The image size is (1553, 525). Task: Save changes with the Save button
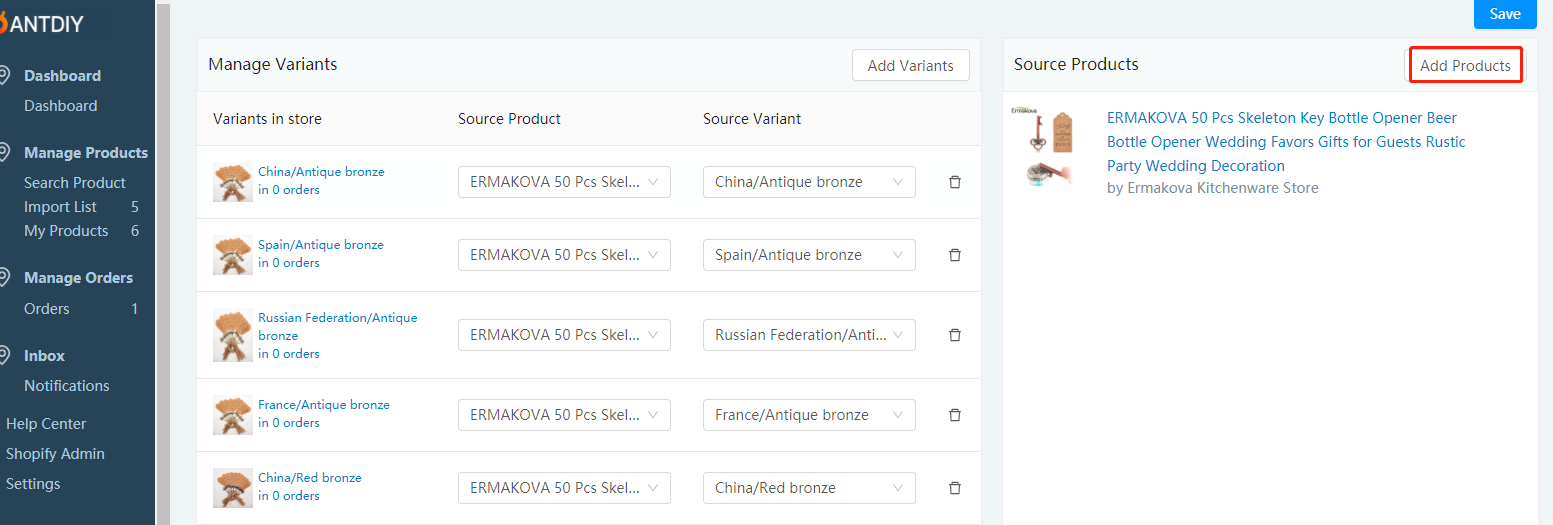[x=1505, y=14]
